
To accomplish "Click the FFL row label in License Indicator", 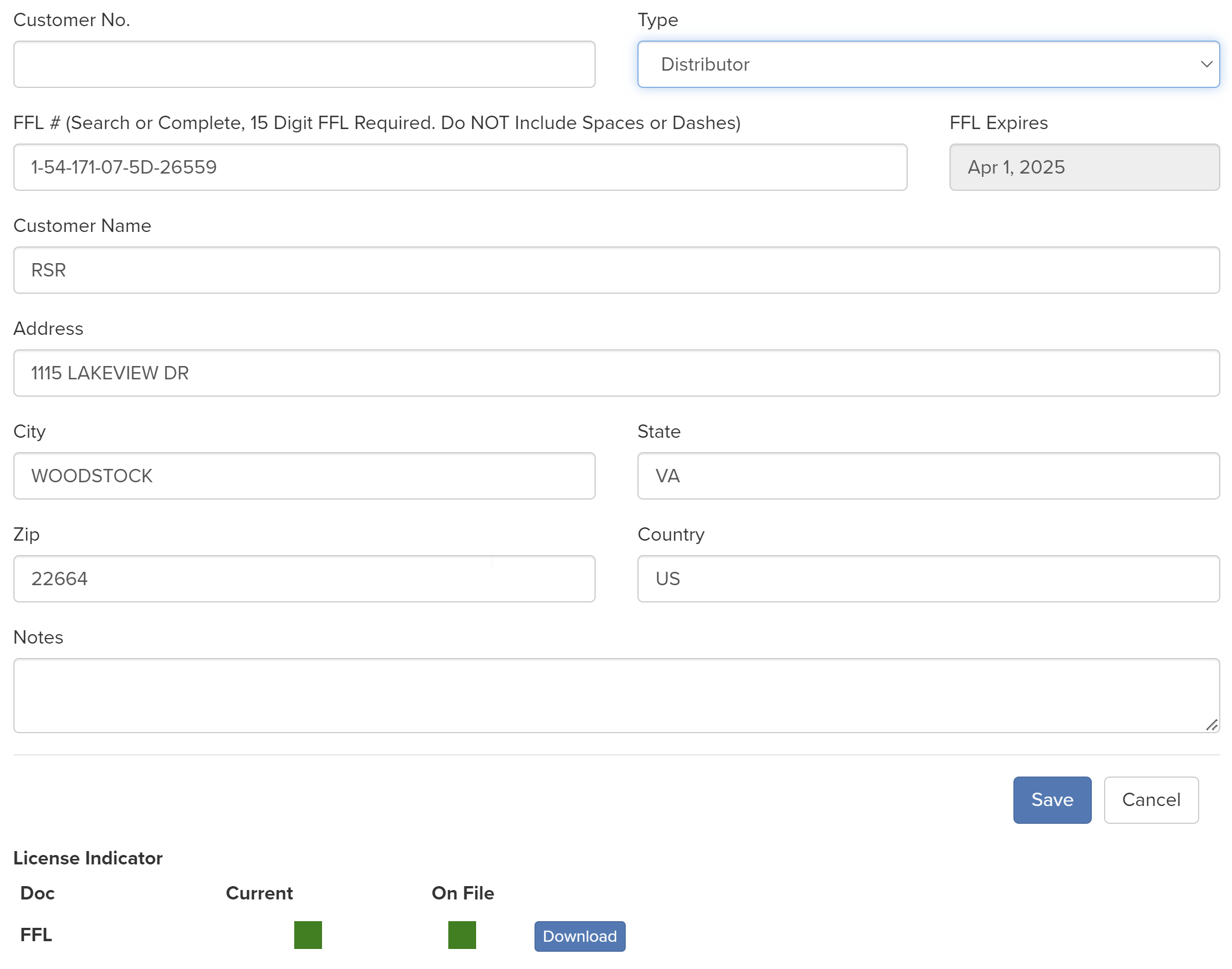I will tap(36, 935).
